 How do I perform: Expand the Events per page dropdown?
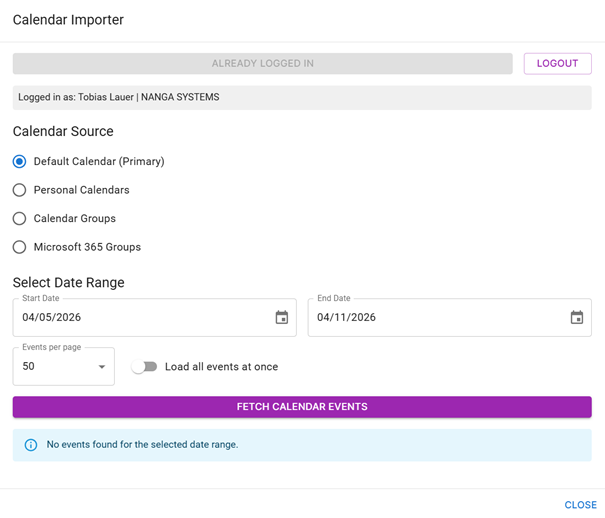click(64, 366)
